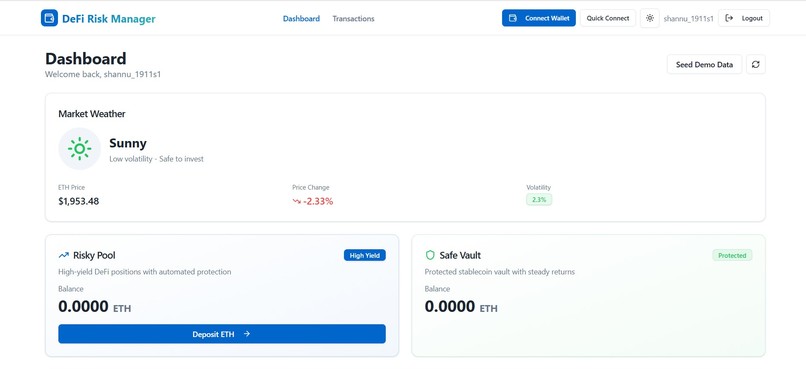Click the Risky Pool trending-up icon
806x369 pixels.
pos(64,255)
